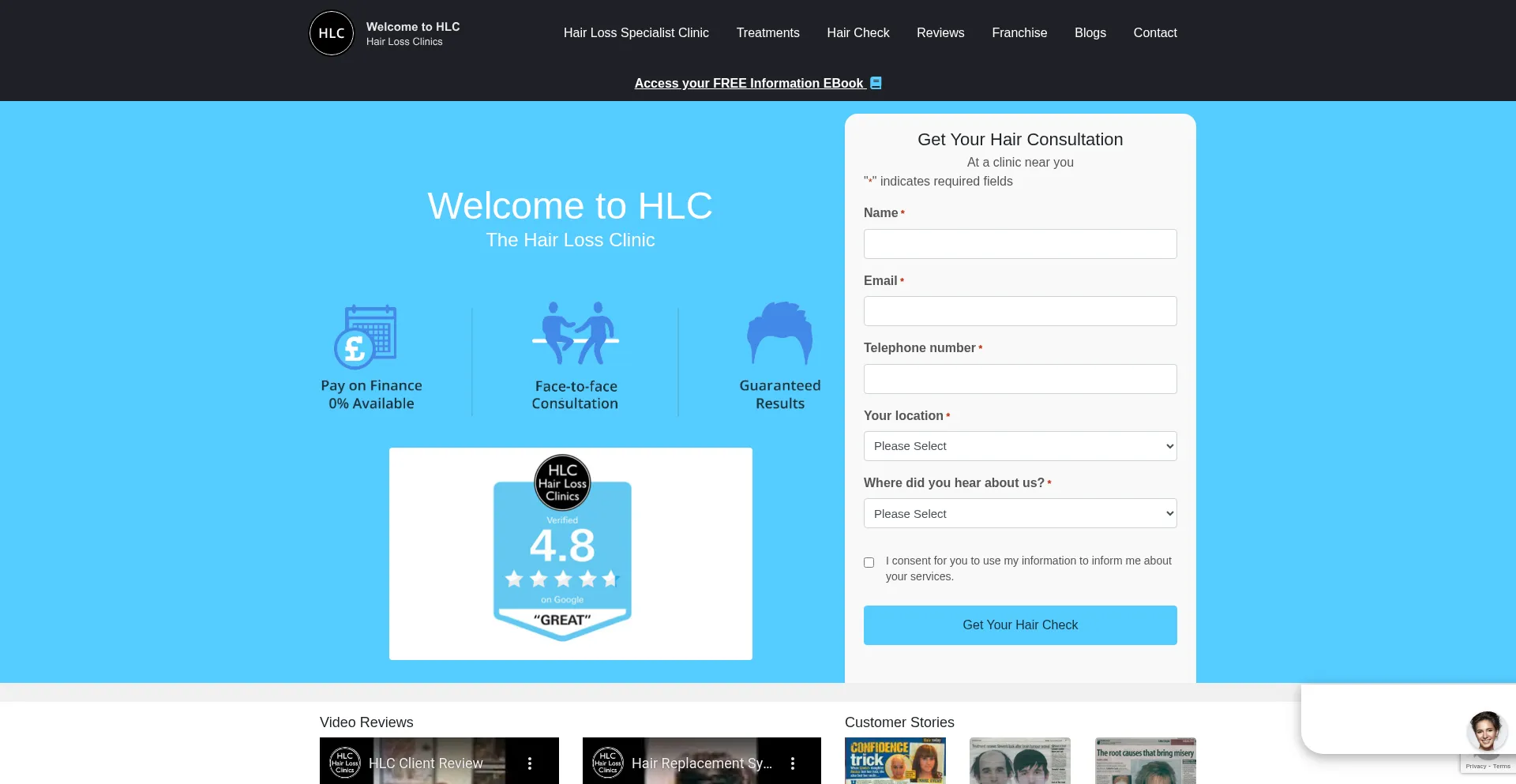
Task: Open the chat assistant avatar
Action: point(1486,730)
